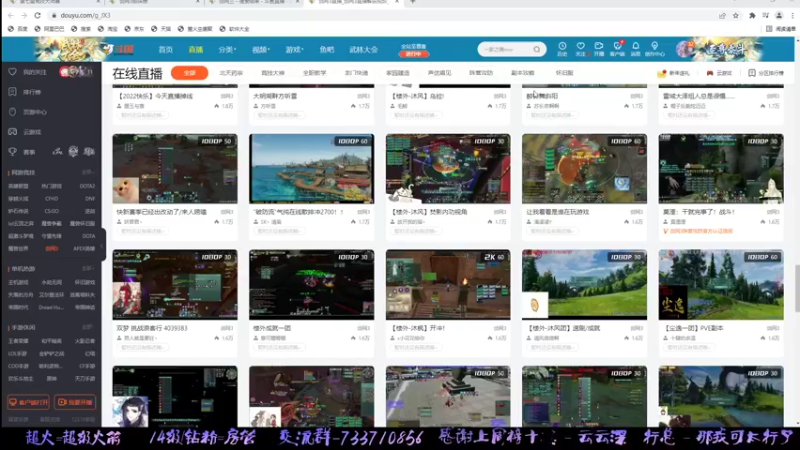Expand all under 网游竞技 section

coord(87,172)
